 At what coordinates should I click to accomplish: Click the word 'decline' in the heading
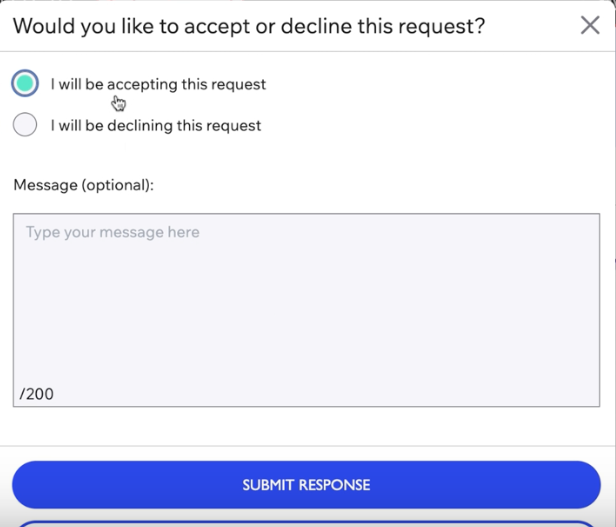point(316,26)
